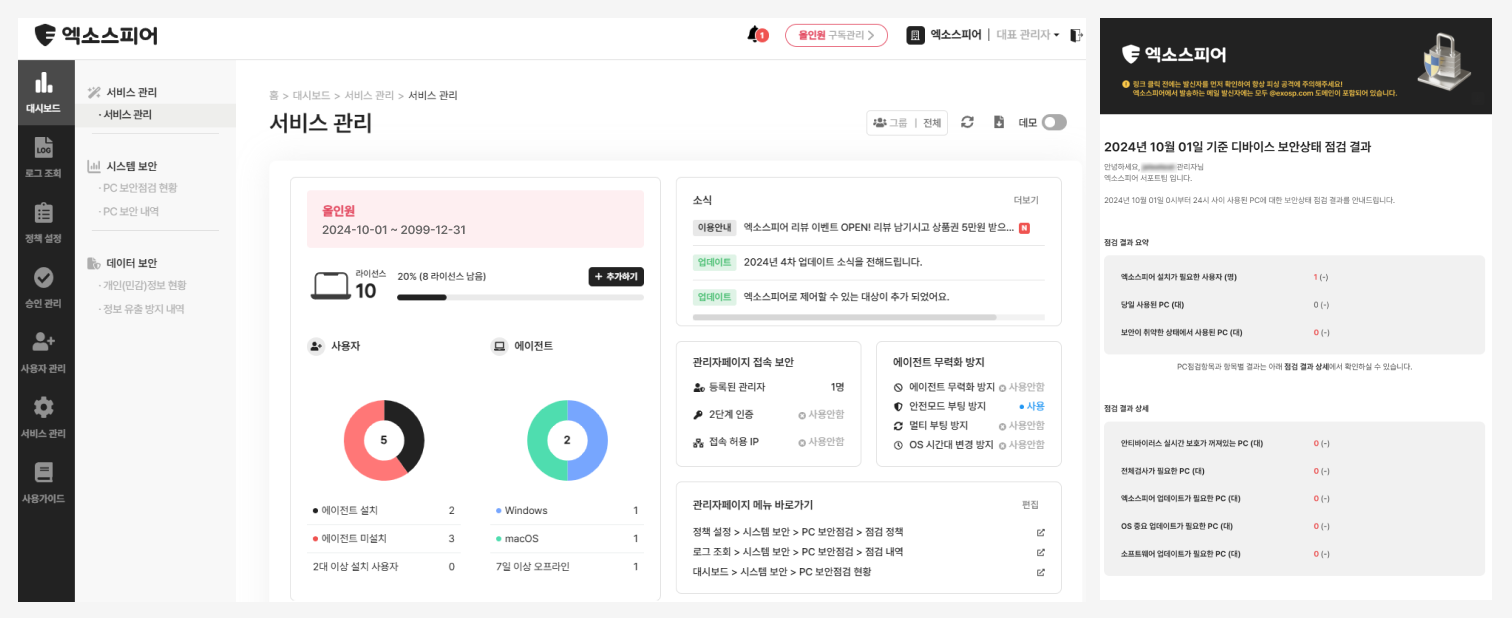Click the 사용자 donut chart
This screenshot has height=618, width=1512.
384,440
